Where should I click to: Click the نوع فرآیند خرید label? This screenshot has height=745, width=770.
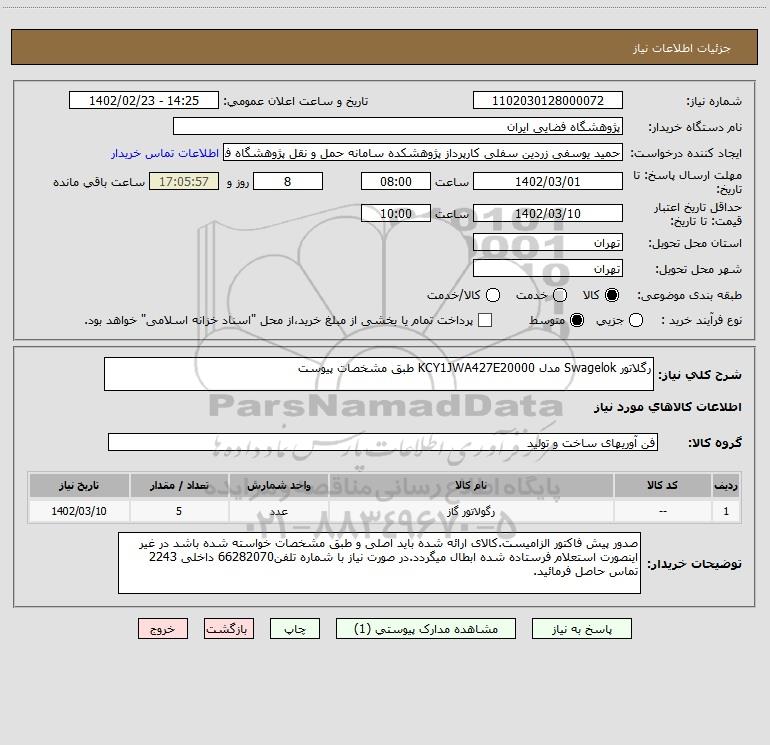(x=701, y=320)
